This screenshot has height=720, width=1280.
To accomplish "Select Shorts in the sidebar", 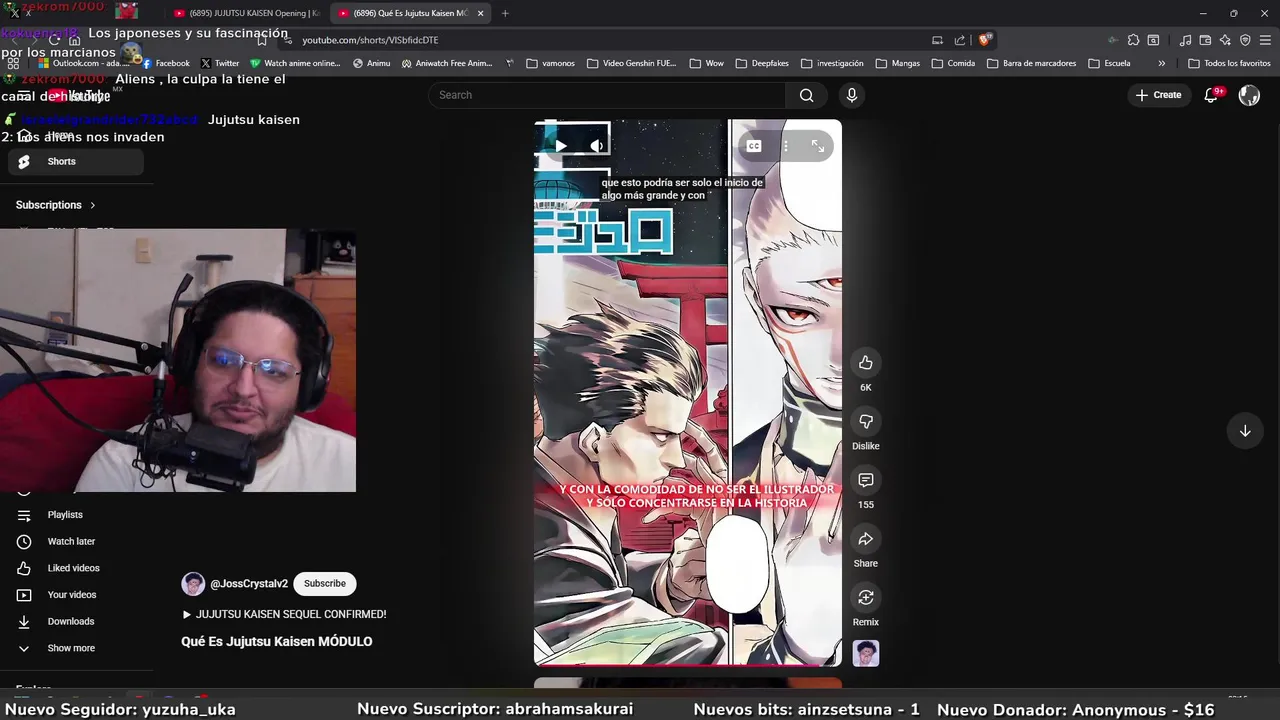I will tap(76, 161).
